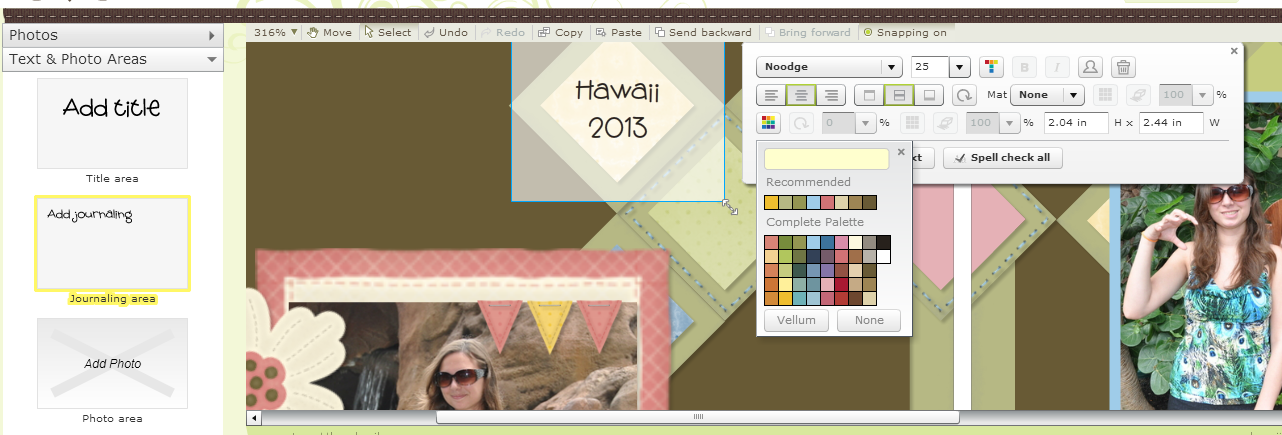Select the Add title thumbnail
Image resolution: width=1282 pixels, height=435 pixels.
[x=112, y=123]
